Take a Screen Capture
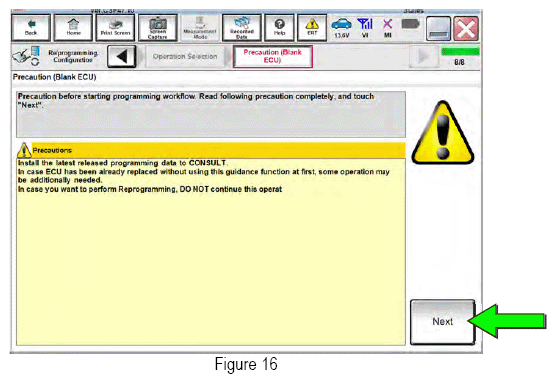Screen dimensions: 556x383 point(158,28)
